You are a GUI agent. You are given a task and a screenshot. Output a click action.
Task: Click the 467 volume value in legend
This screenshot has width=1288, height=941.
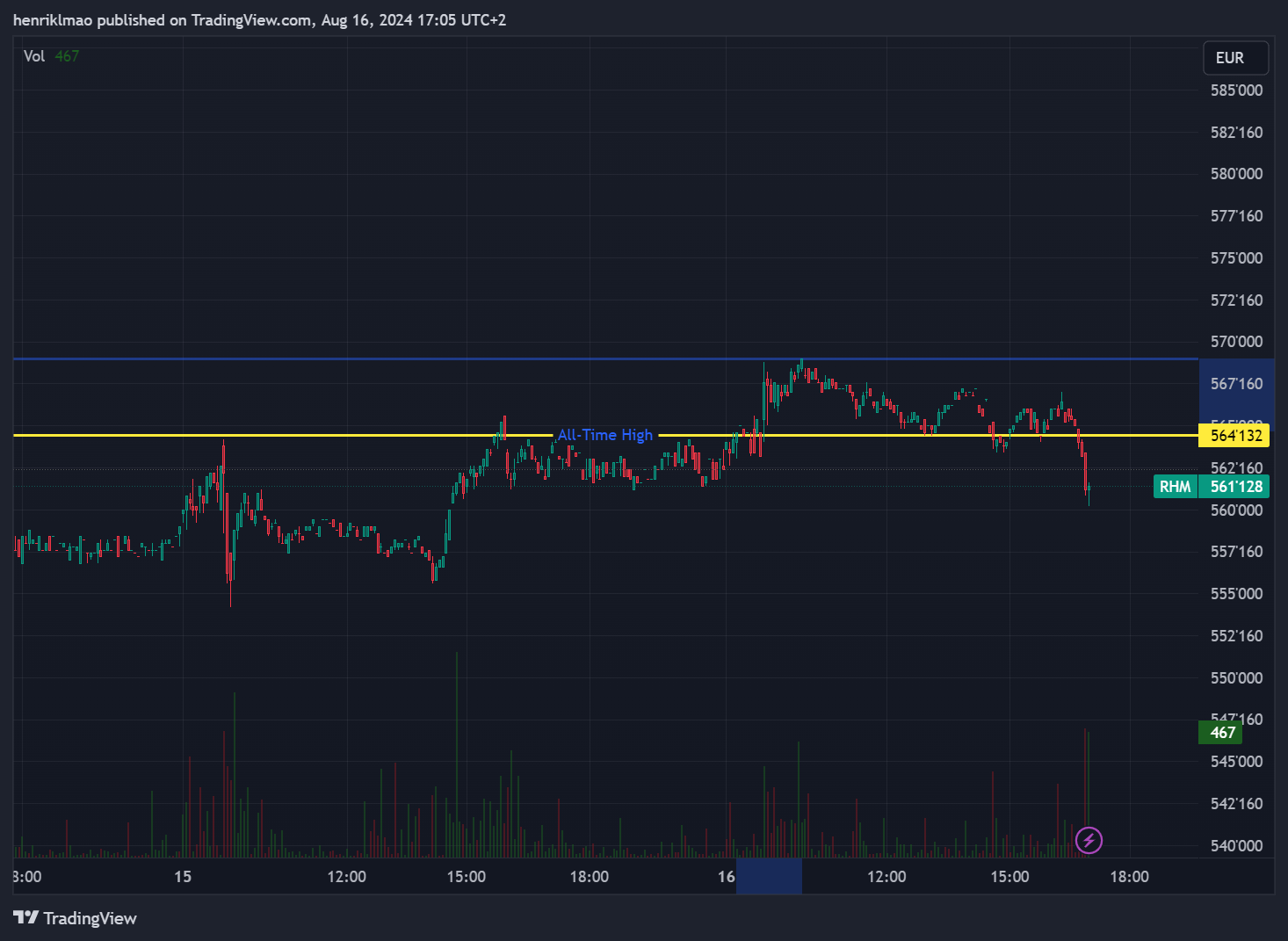[67, 56]
